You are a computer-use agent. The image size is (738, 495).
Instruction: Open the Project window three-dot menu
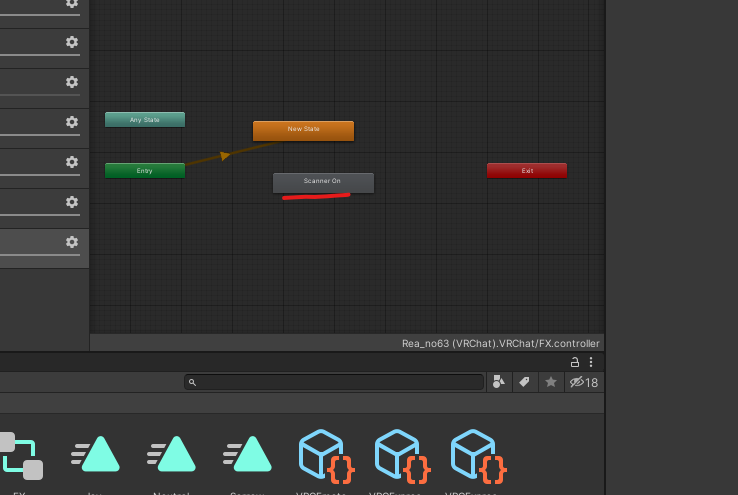591,362
